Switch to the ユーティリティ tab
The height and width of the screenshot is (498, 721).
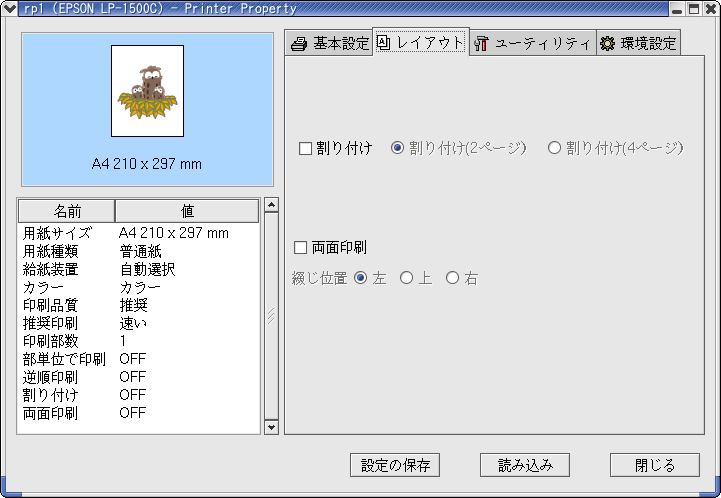coord(531,43)
